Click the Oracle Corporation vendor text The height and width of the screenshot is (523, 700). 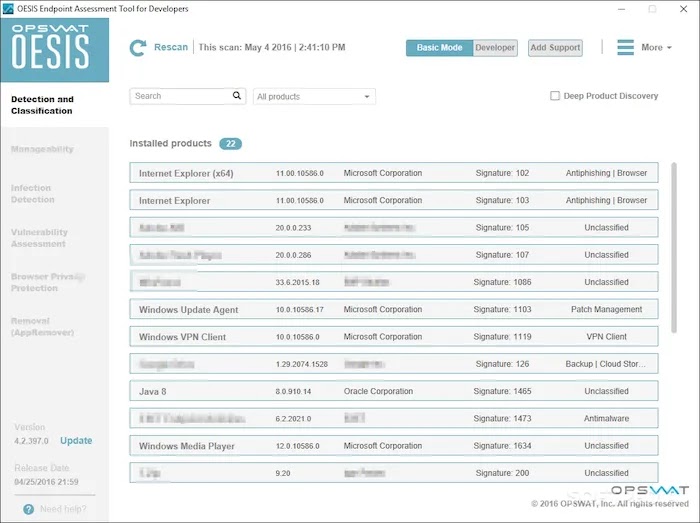(378, 391)
